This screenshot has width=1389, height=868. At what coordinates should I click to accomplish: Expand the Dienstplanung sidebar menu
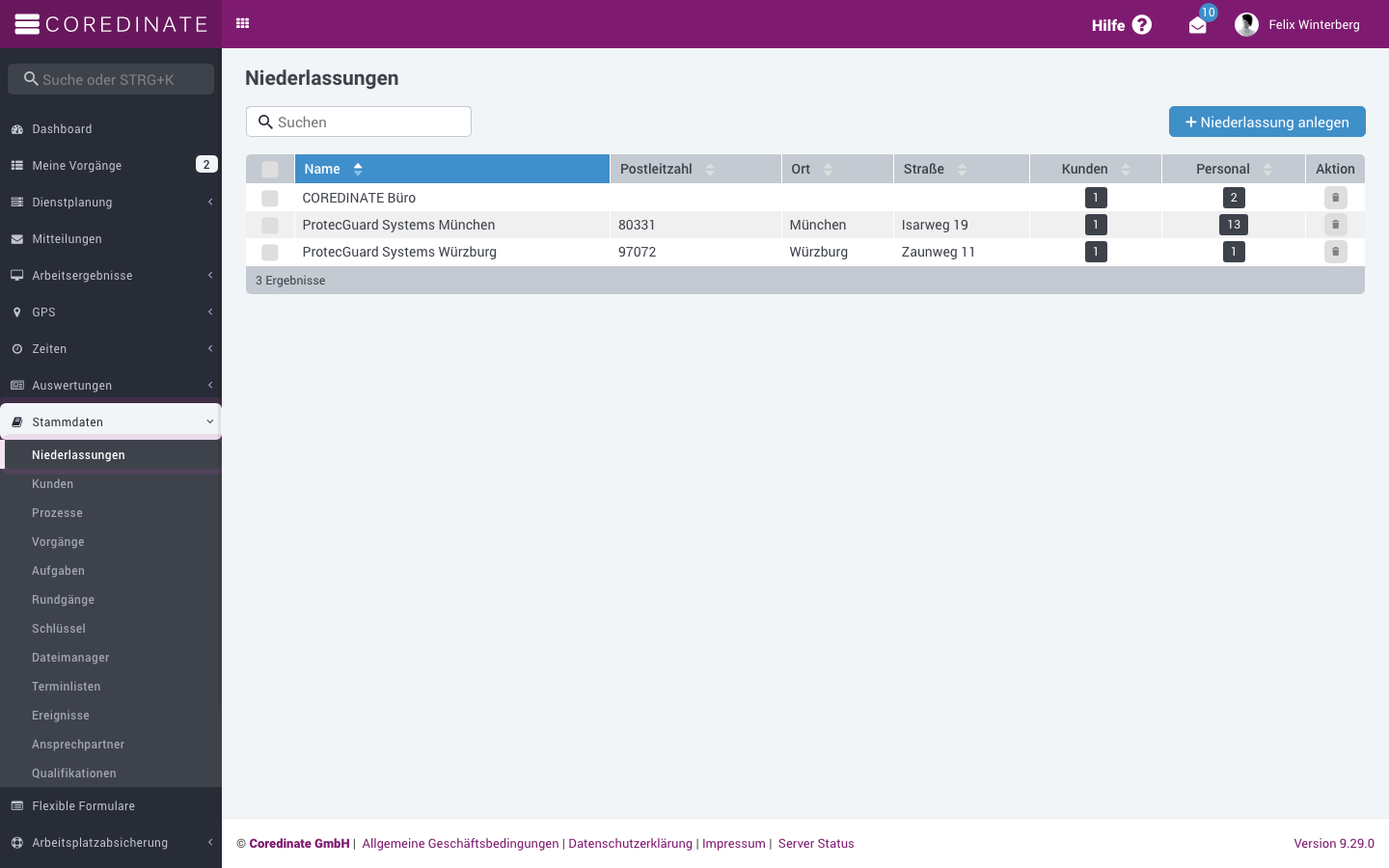point(111,203)
